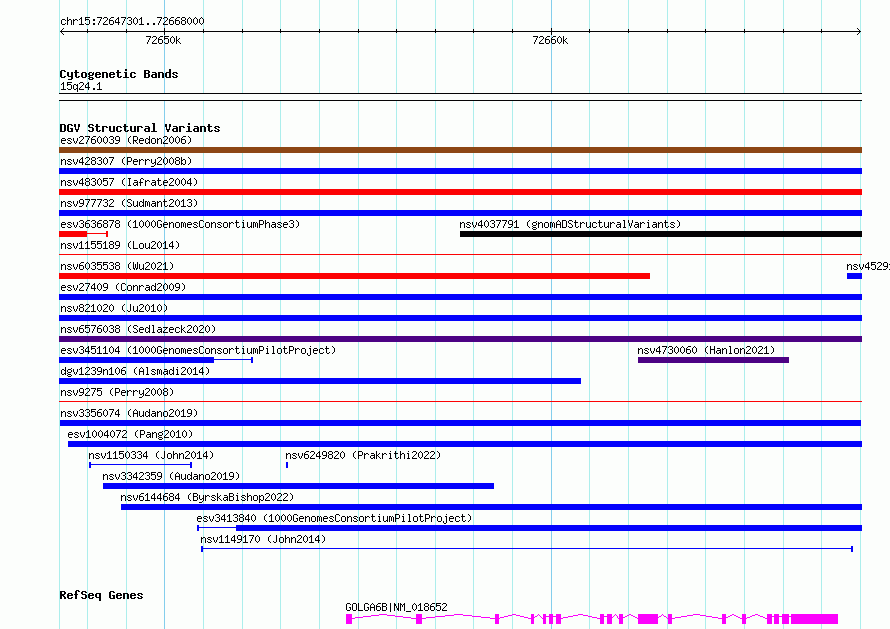The width and height of the screenshot is (890, 629).
Task: Select the esv3451104 (1000GenomesConsortiumPilotProject) blue bar
Action: tap(156, 360)
